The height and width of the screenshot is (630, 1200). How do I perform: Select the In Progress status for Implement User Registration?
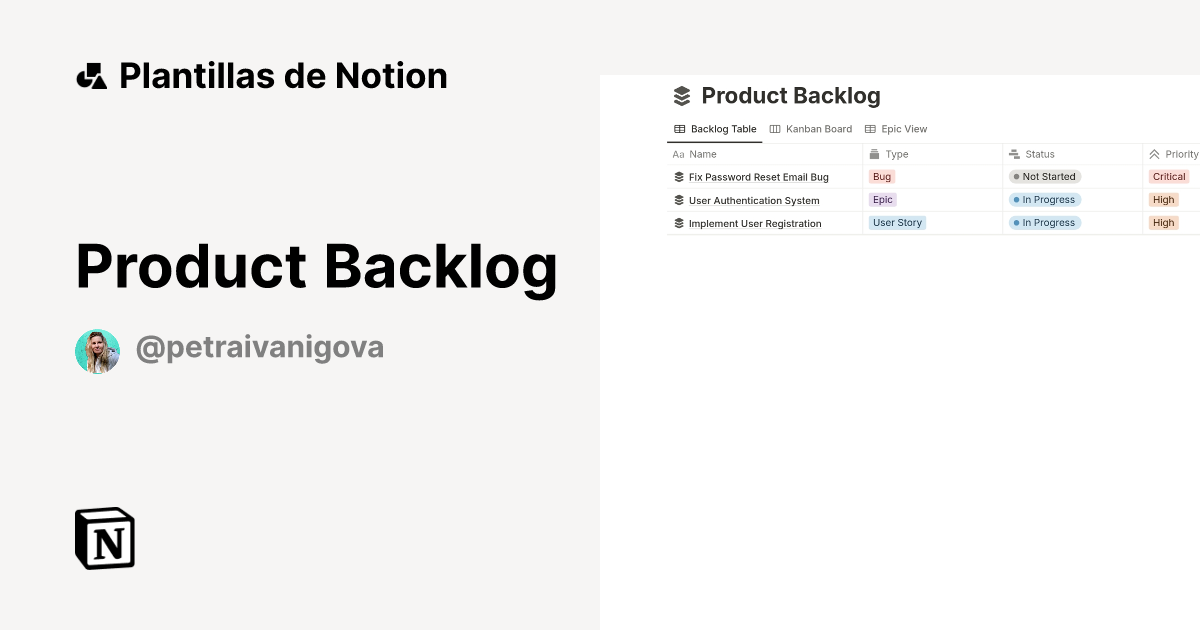tap(1044, 223)
